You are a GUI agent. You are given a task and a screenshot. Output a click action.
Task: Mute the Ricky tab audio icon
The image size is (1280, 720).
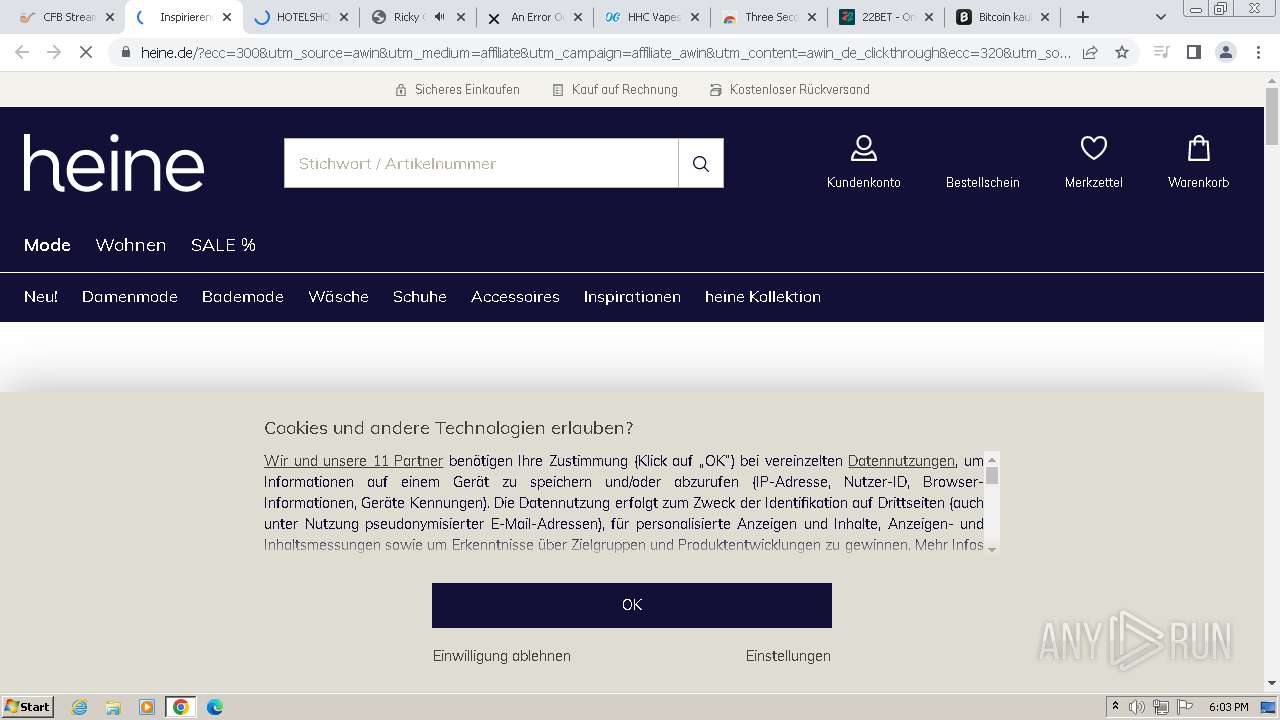(x=439, y=17)
